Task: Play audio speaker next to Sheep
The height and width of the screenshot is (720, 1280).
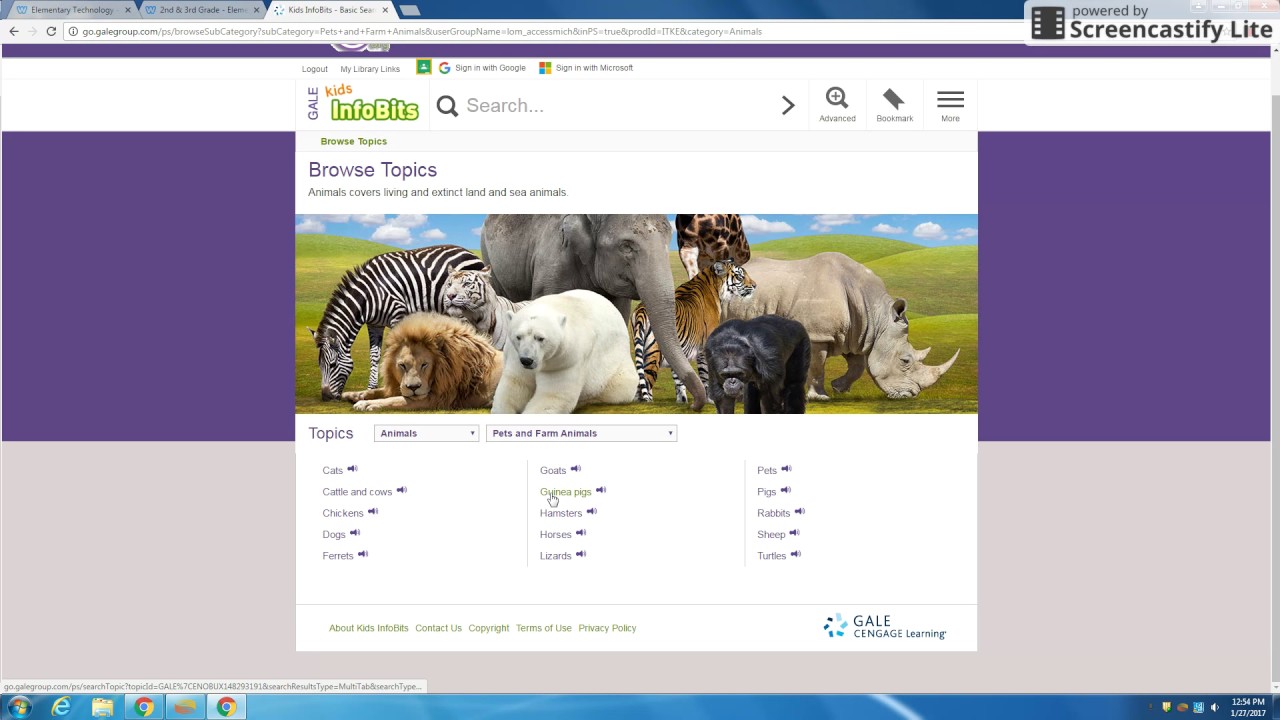Action: tap(795, 533)
